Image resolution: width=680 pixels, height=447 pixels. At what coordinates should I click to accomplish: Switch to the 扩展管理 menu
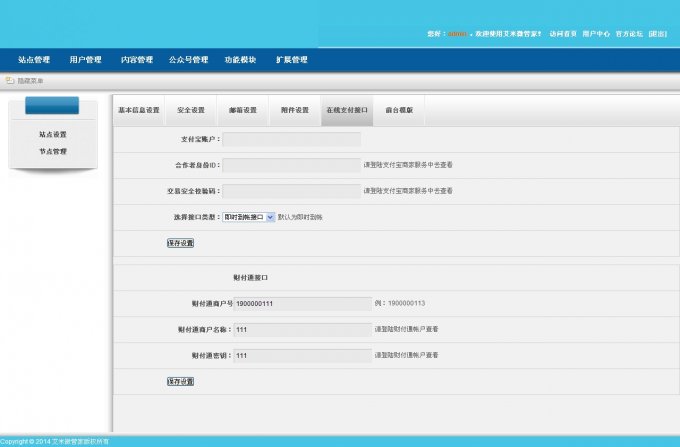point(292,60)
